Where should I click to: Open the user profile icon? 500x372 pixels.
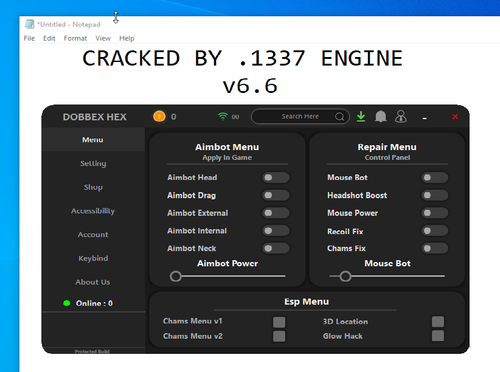point(401,116)
